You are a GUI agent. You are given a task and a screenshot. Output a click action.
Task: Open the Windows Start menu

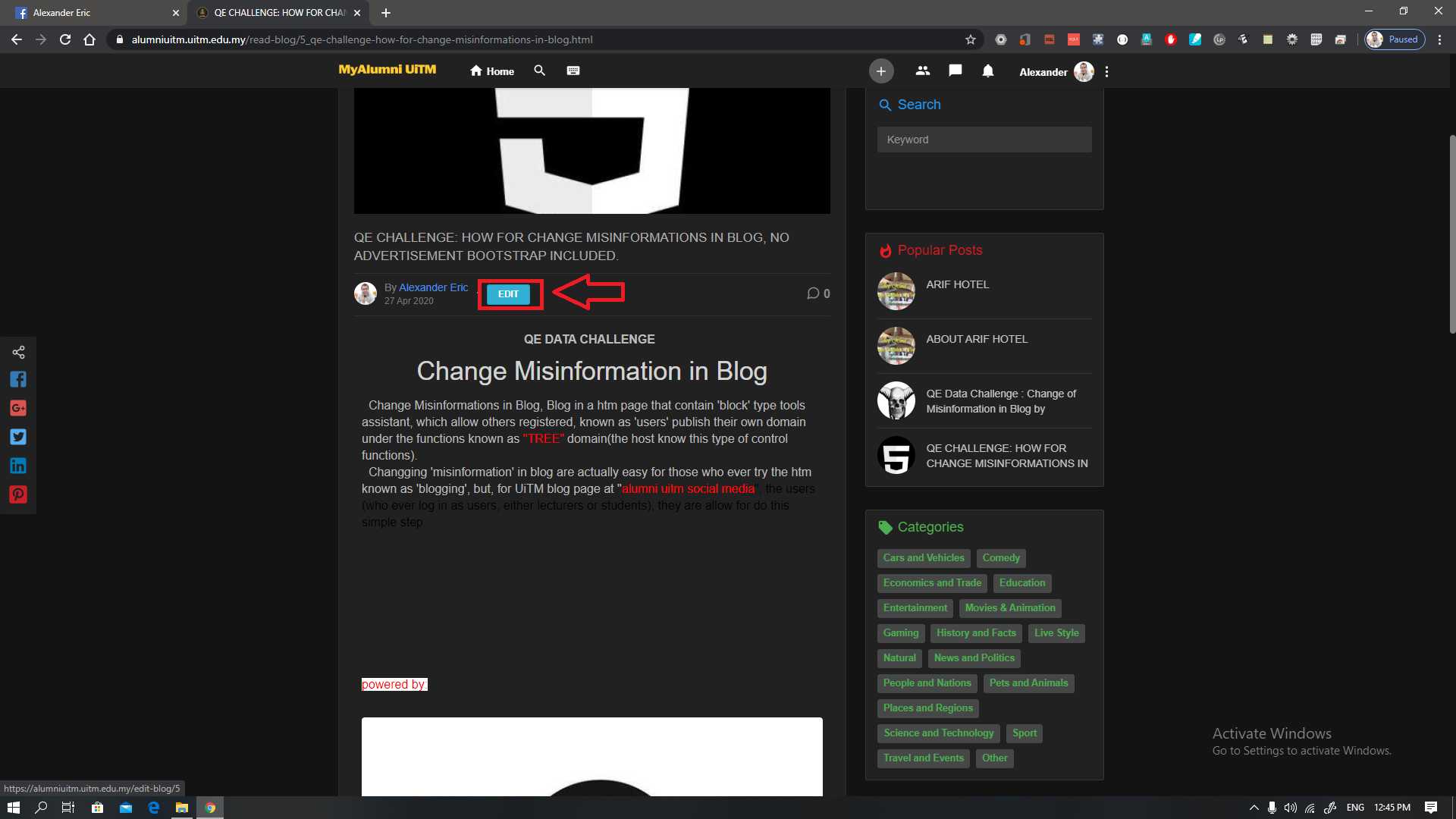[x=13, y=808]
